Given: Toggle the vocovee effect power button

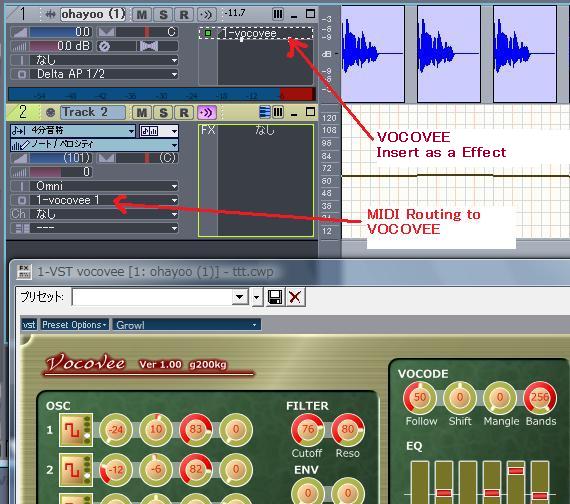Looking at the screenshot, I should [208, 33].
